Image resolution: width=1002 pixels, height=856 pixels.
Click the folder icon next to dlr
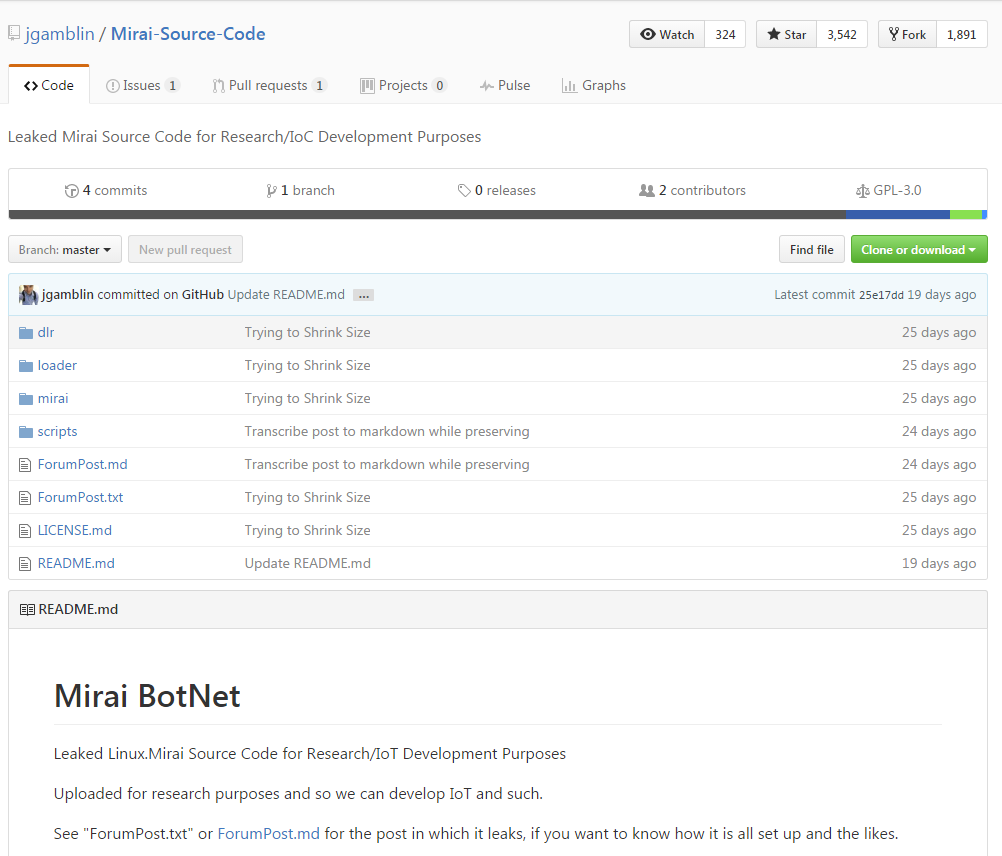(26, 332)
